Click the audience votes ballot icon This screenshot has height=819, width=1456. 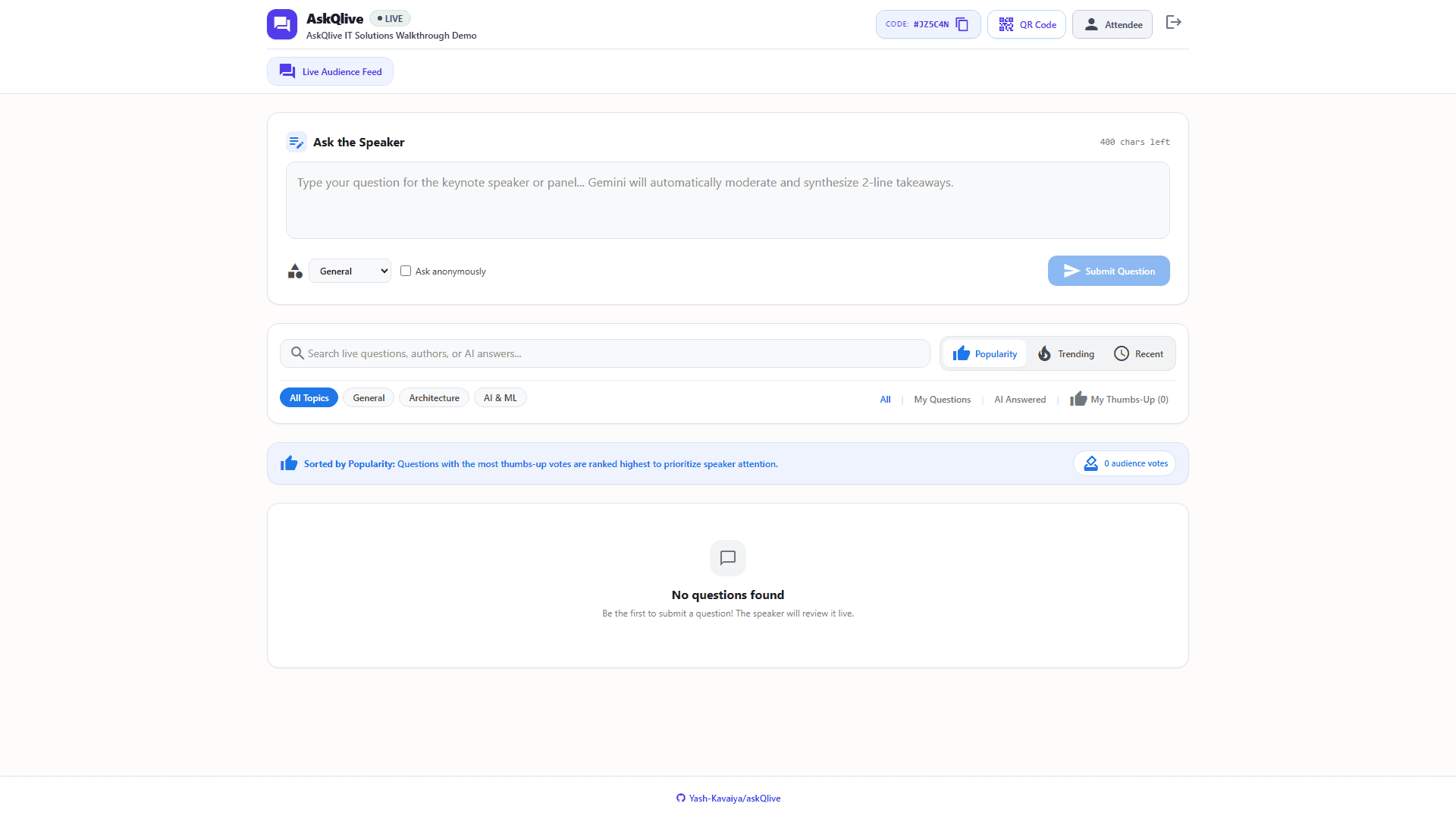click(x=1090, y=463)
